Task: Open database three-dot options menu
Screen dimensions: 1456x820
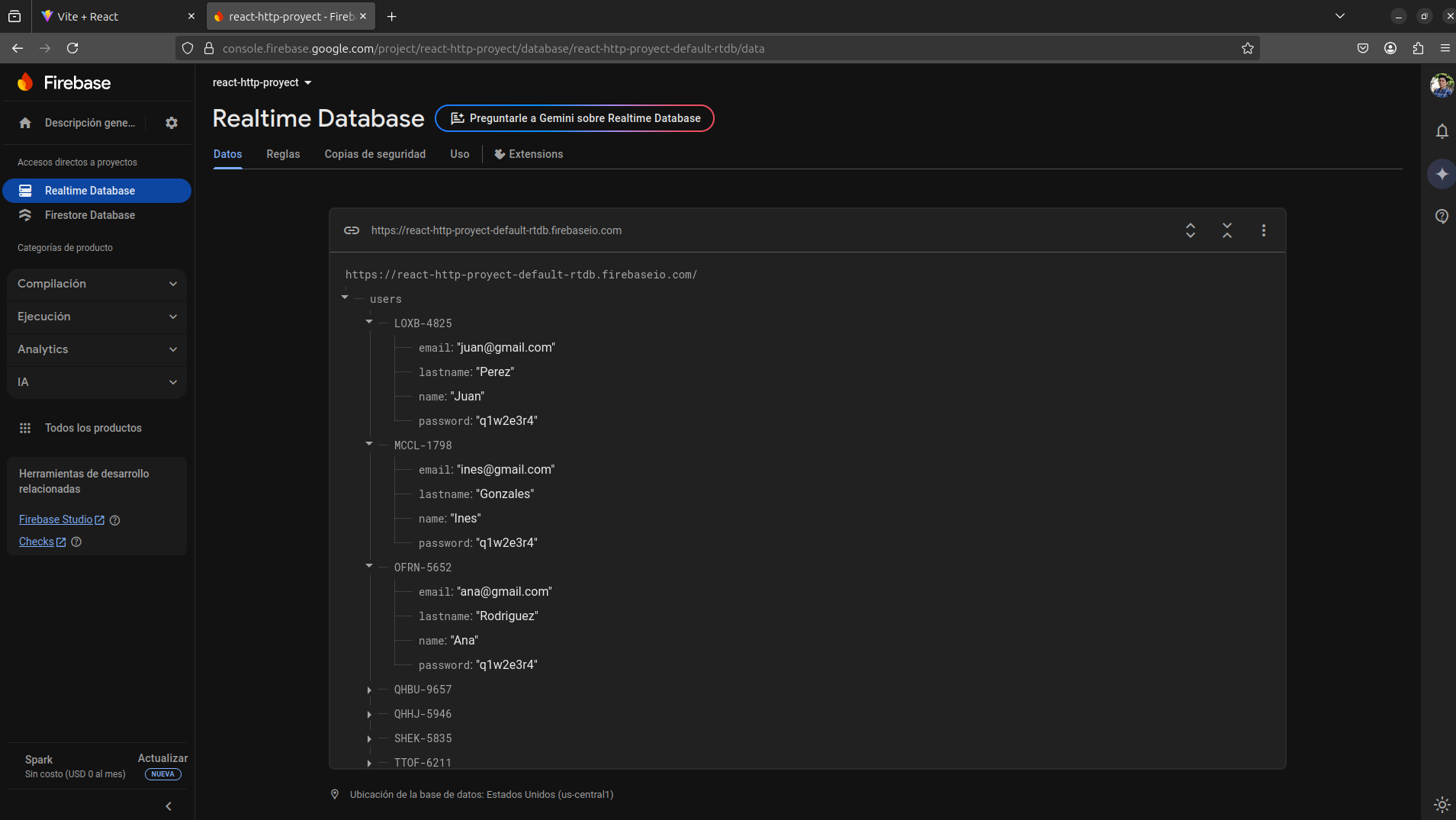Action: pos(1264,230)
